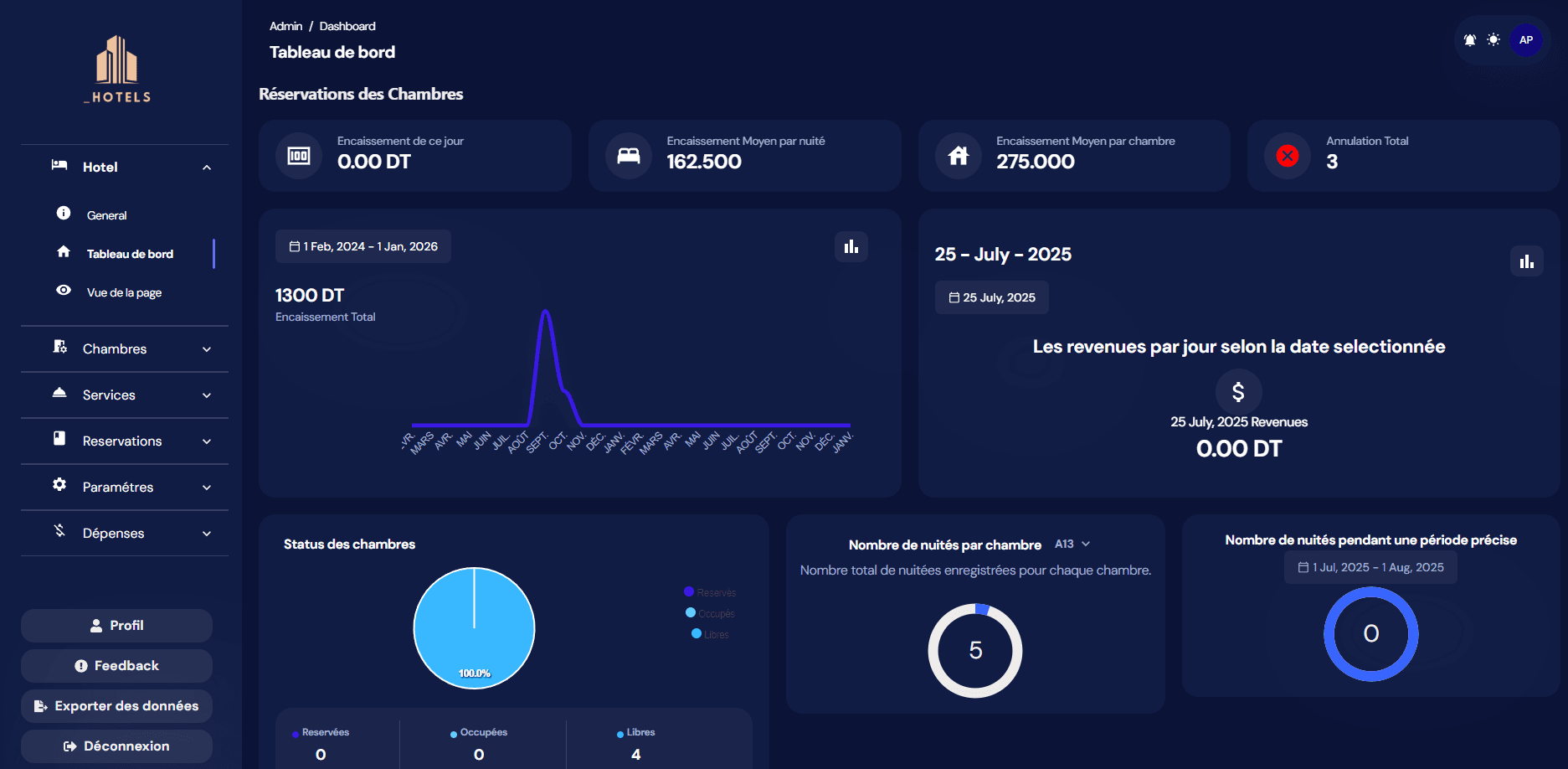Viewport: 1568px width, 769px height.
Task: Click the Exporter des données button
Action: pyautogui.click(x=116, y=705)
